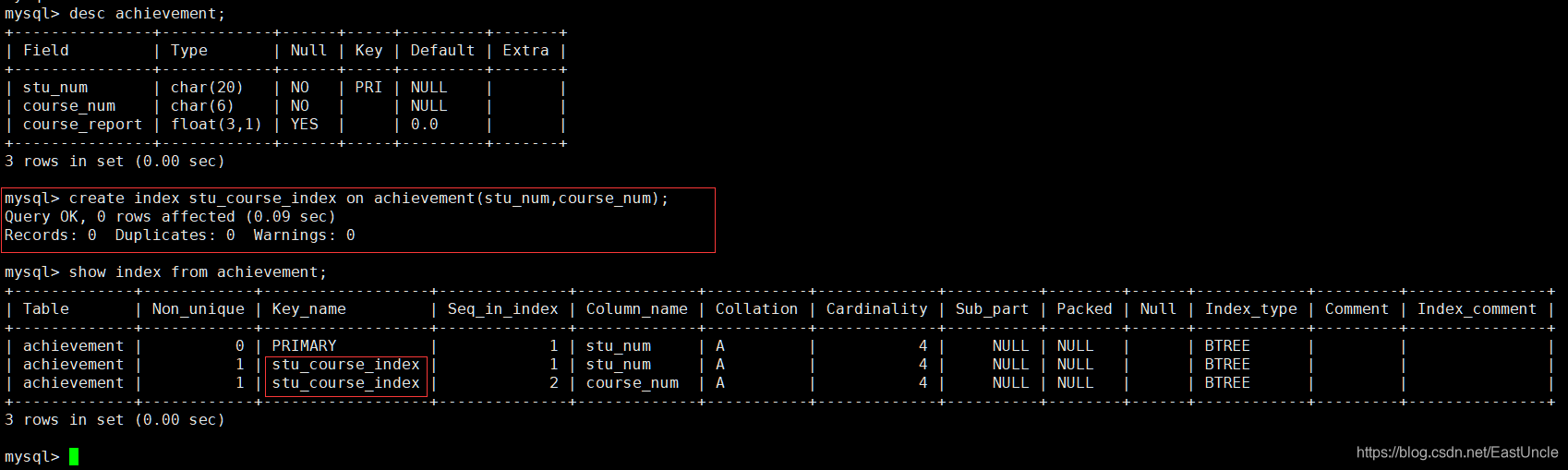Image resolution: width=1568 pixels, height=470 pixels.
Task: Click the last 'mysql>' prompt
Action: point(32,457)
